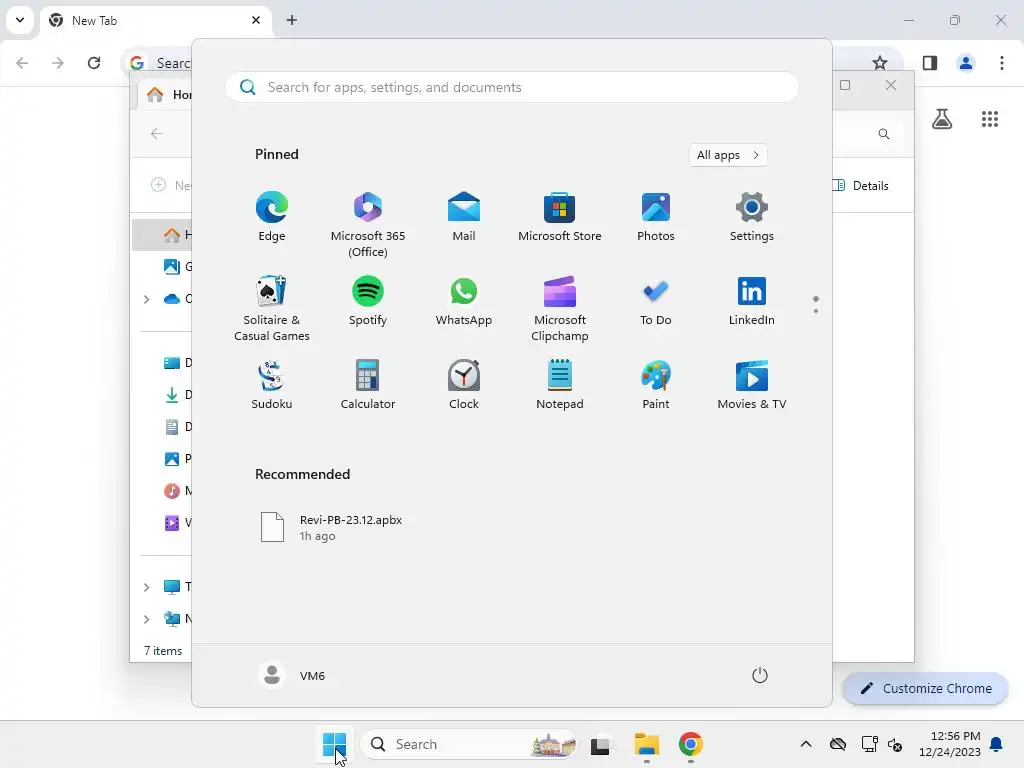Open Task View from the taskbar
The height and width of the screenshot is (768, 1024).
point(600,744)
